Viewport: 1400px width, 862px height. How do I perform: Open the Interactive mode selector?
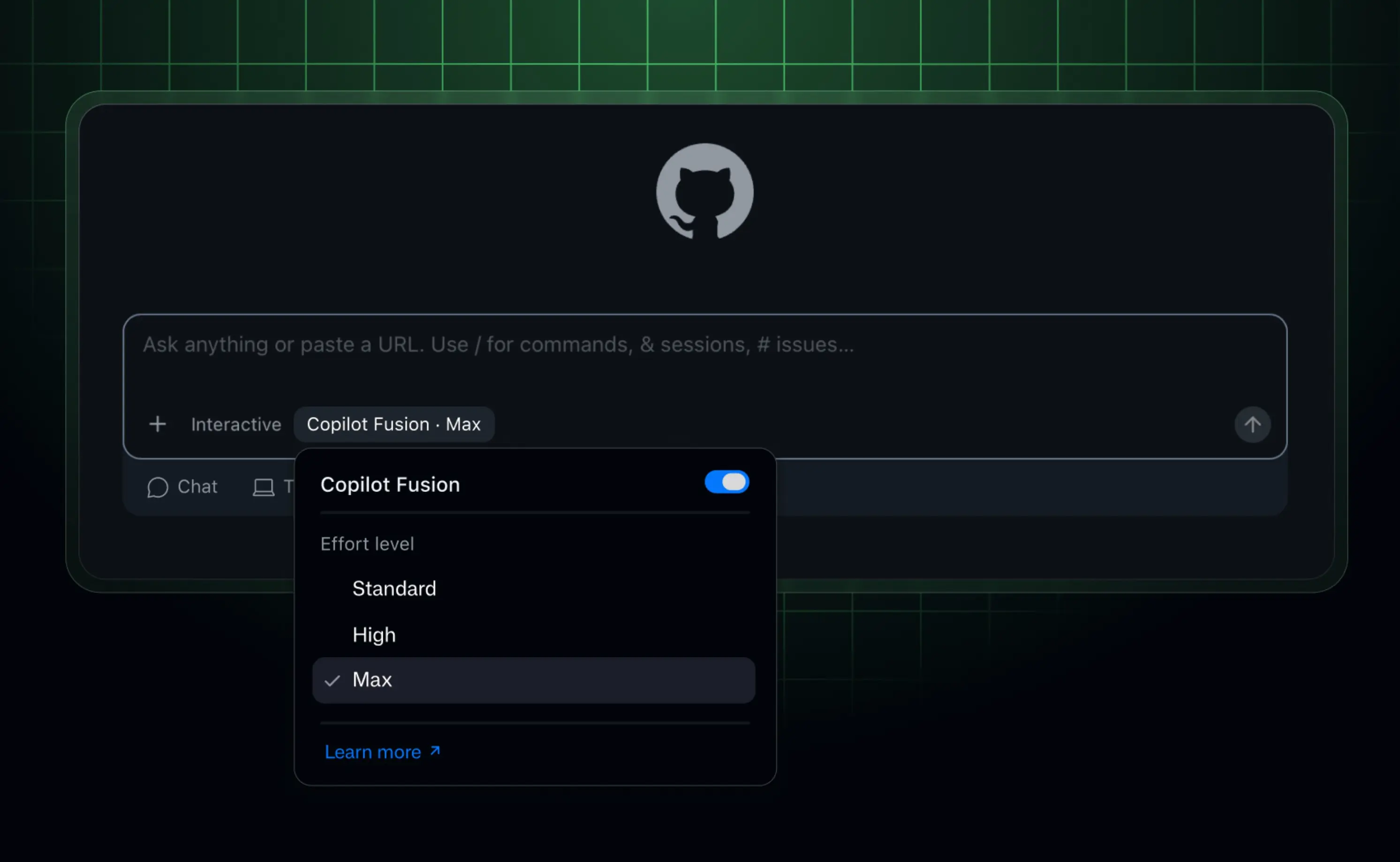pos(236,424)
